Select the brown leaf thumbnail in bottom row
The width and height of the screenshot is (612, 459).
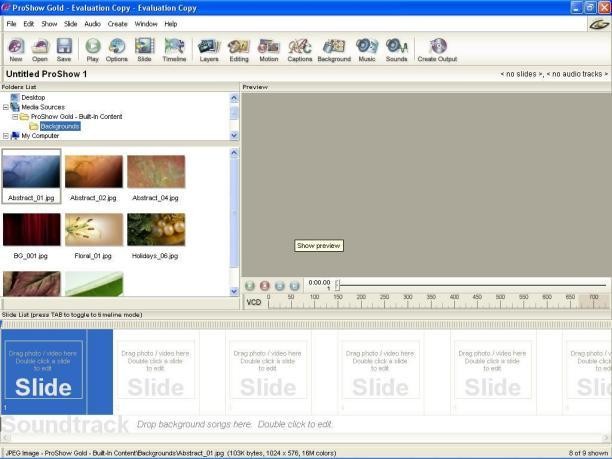coord(32,284)
